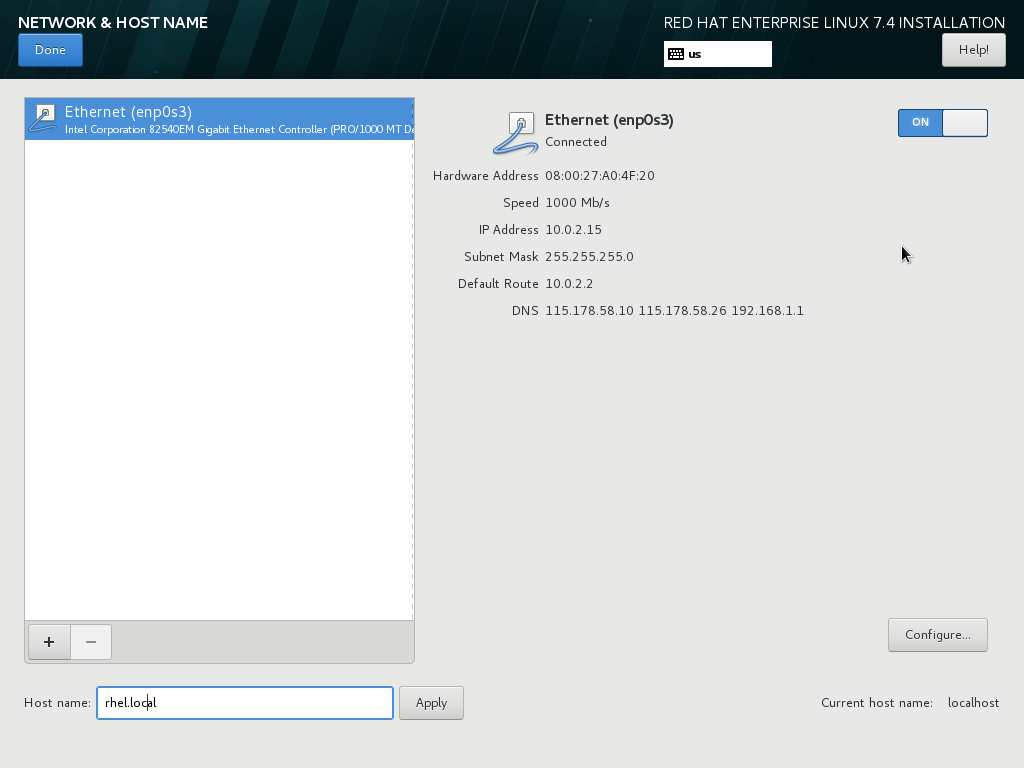Viewport: 1024px width, 768px height.
Task: Apply the host name
Action: (x=431, y=703)
